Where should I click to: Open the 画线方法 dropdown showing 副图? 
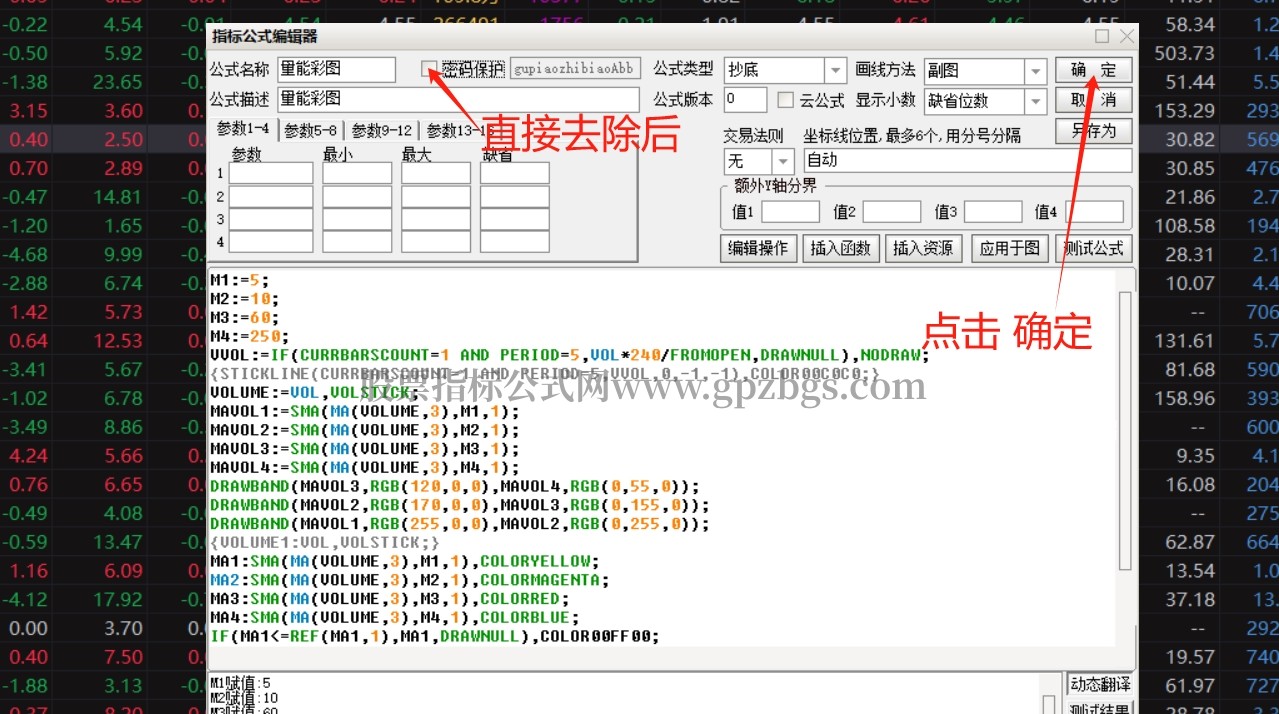tap(1037, 71)
